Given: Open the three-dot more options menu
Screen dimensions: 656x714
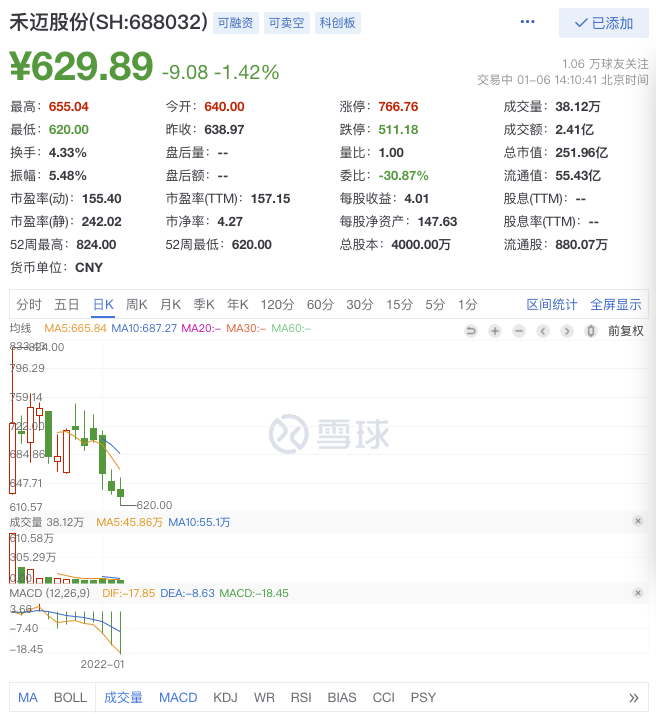Looking at the screenshot, I should pyautogui.click(x=527, y=22).
